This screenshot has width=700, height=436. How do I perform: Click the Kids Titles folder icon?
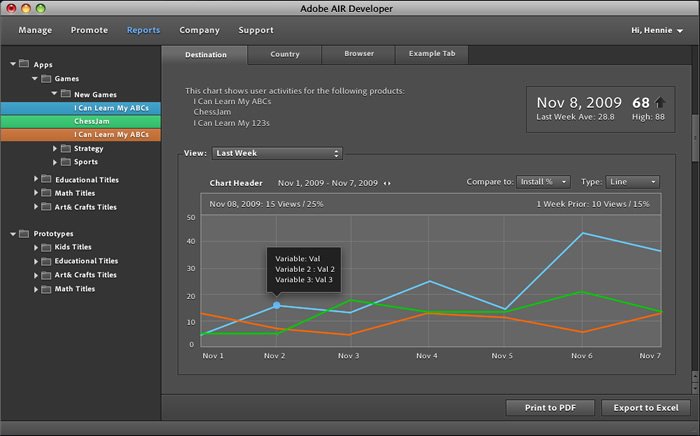pos(46,247)
